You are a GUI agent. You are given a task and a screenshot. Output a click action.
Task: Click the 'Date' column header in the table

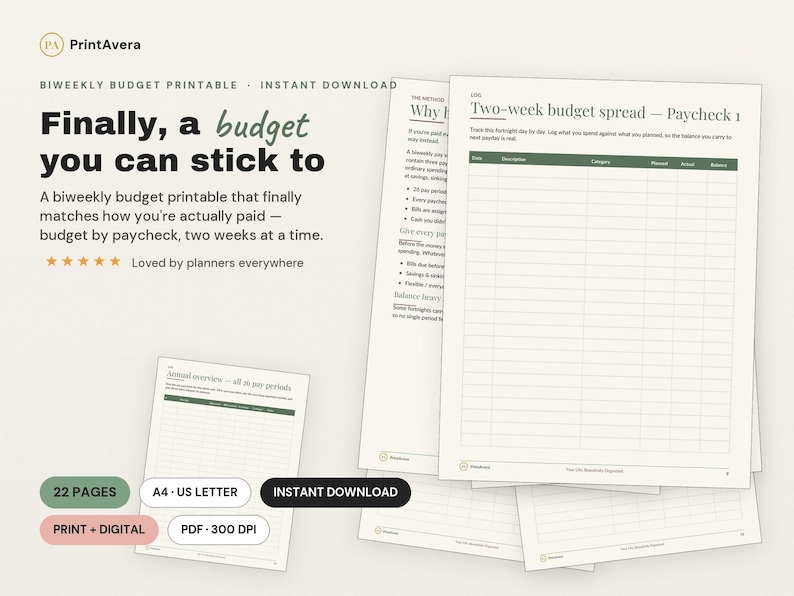(477, 158)
